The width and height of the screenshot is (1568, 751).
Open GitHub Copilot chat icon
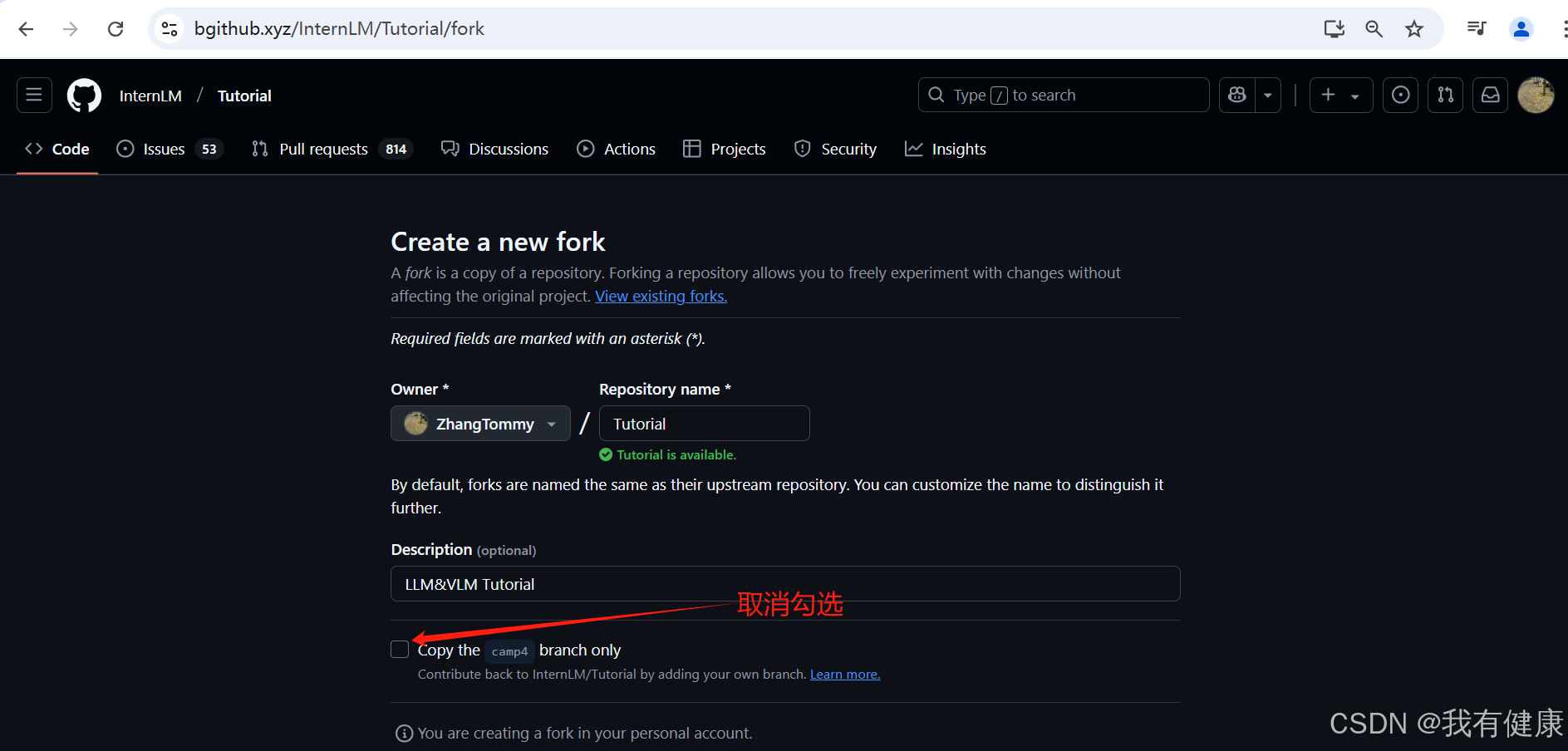[1237, 95]
